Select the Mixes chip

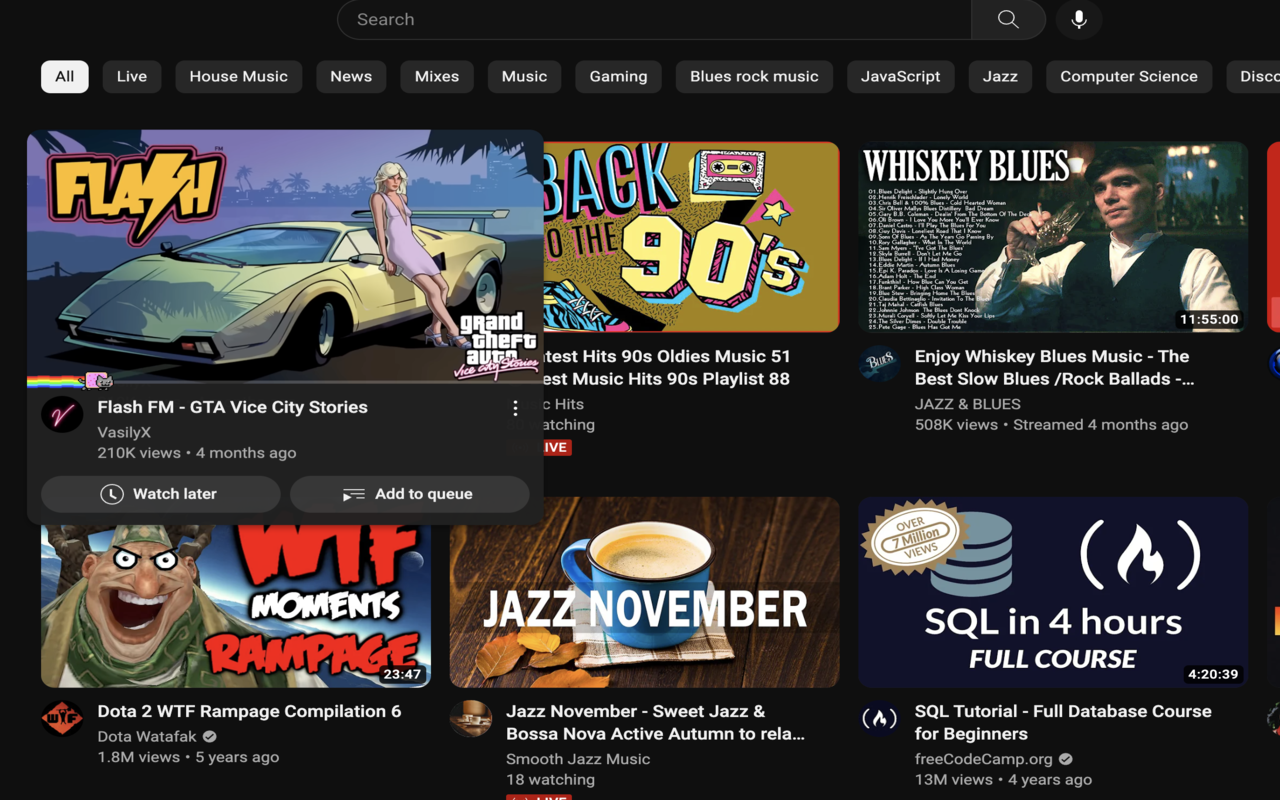click(437, 77)
